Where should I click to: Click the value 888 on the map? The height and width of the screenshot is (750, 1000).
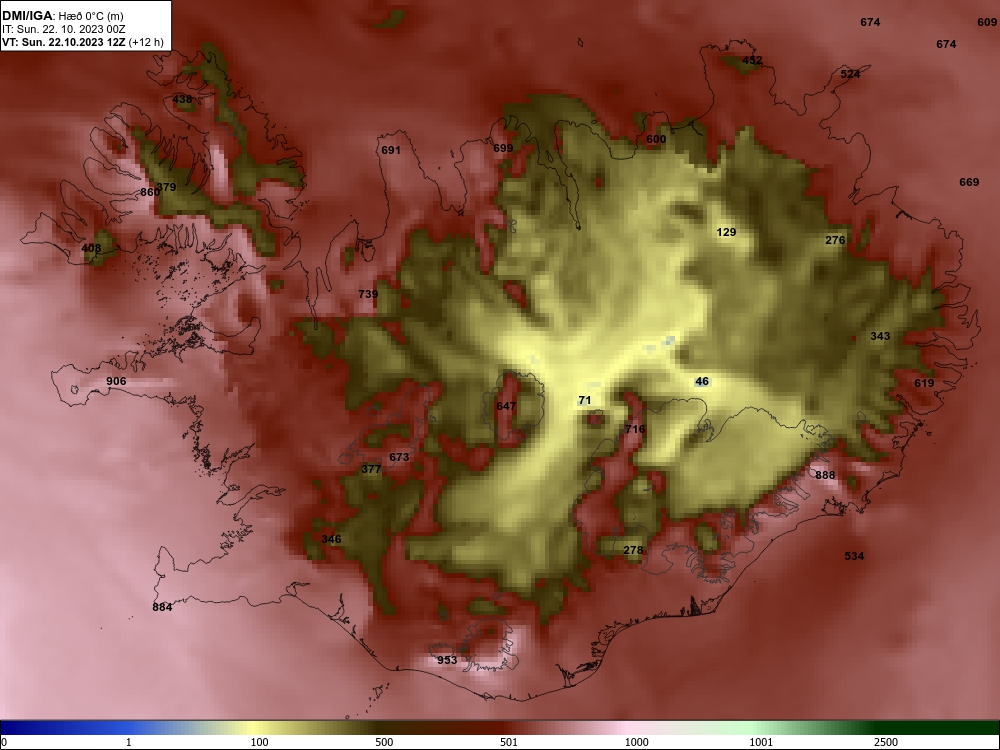click(x=825, y=475)
